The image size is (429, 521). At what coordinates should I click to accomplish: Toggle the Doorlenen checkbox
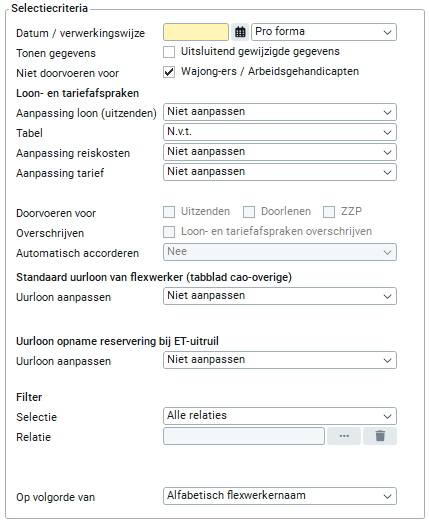[249, 212]
